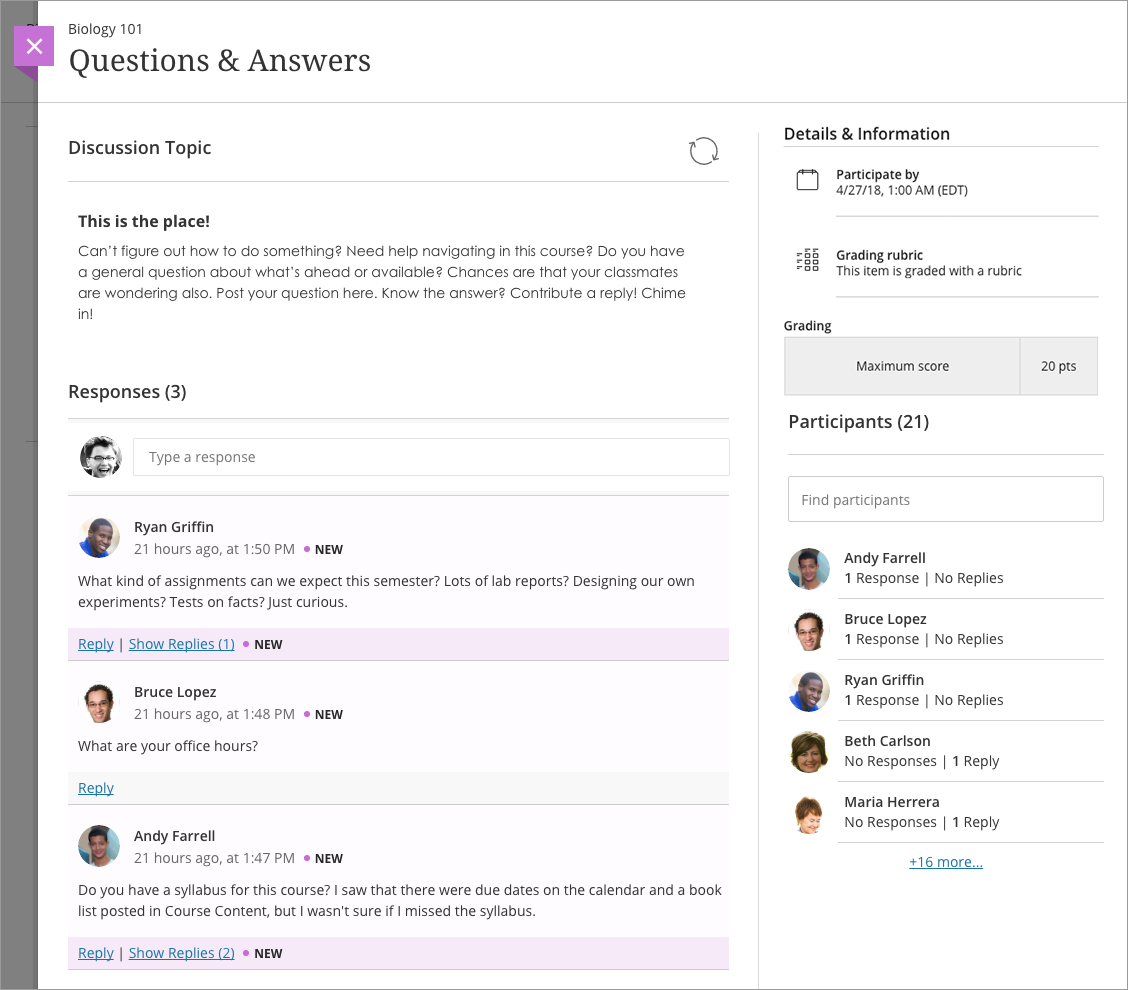Expand the +16 more participants list
1128x990 pixels.
[945, 861]
